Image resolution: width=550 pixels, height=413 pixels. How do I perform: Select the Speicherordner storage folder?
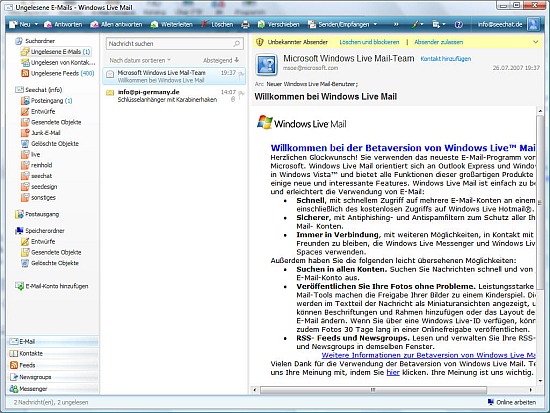(40, 231)
